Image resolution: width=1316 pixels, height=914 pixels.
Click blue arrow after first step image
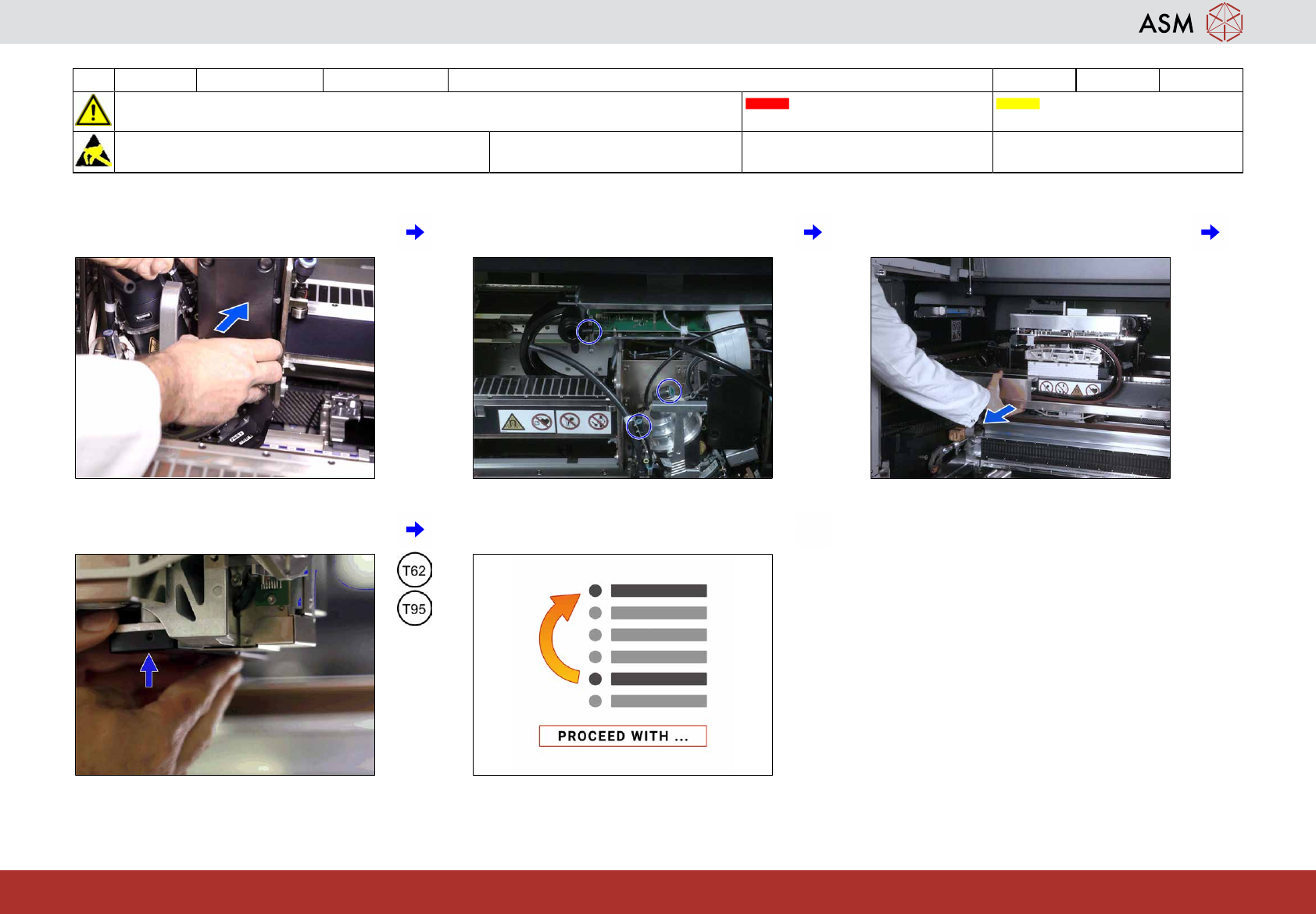[x=415, y=232]
